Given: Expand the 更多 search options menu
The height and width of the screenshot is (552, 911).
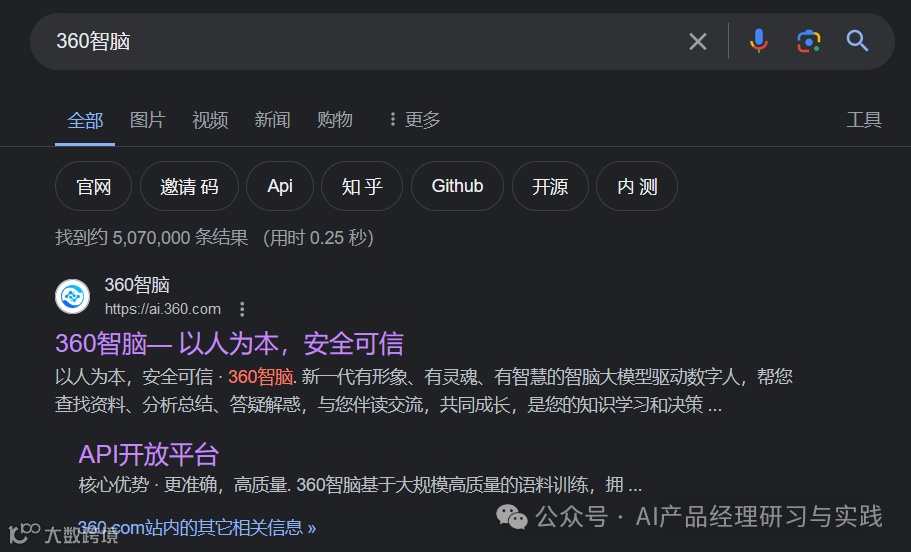Looking at the screenshot, I should click(415, 120).
